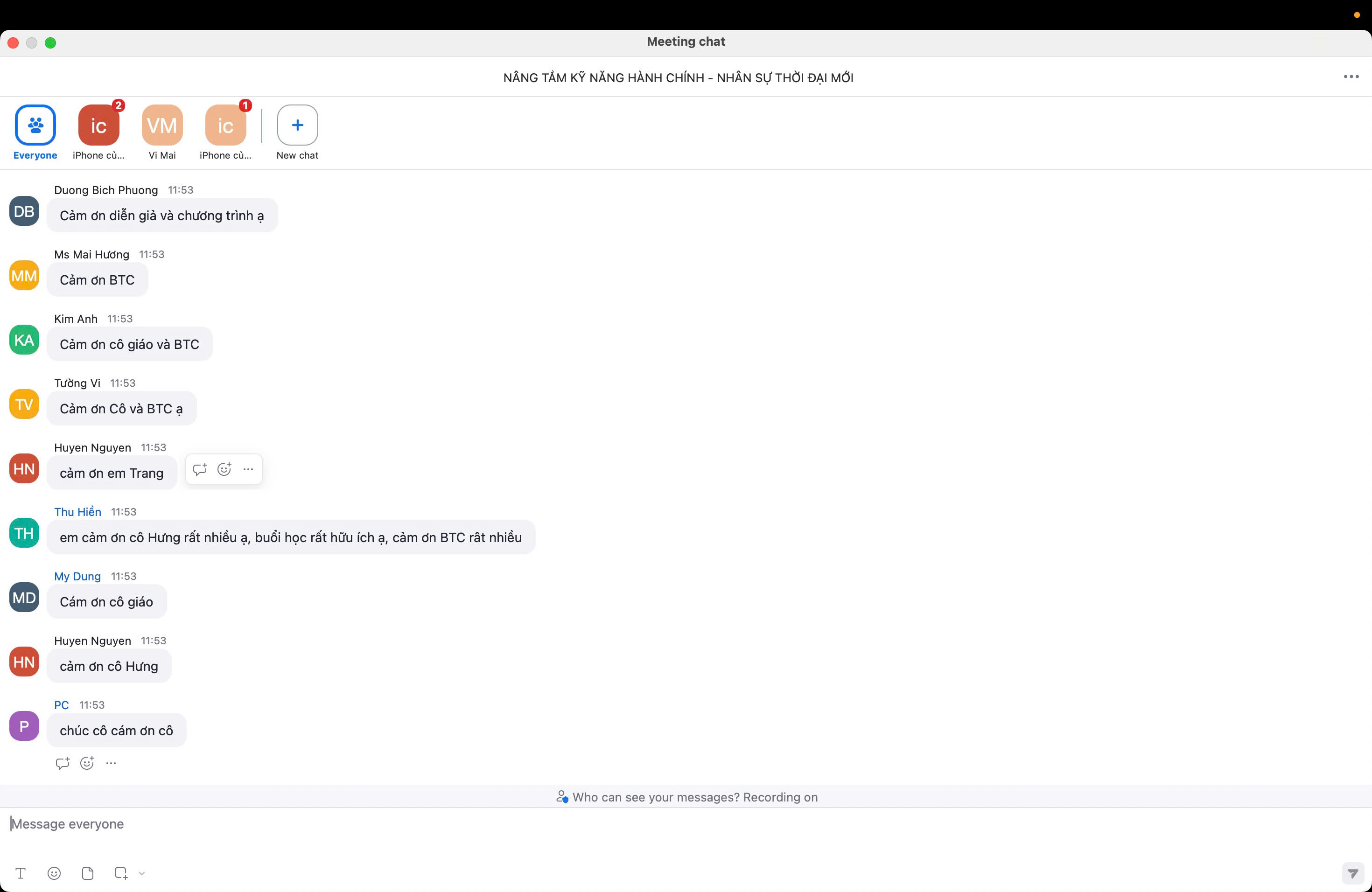Image resolution: width=1372 pixels, height=892 pixels.
Task: Add emoji reaction below PC's message
Action: click(87, 764)
